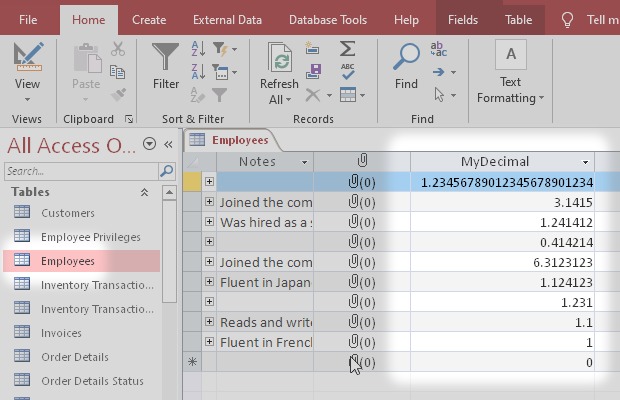Open the Notes column filter dropdown

pos(303,162)
